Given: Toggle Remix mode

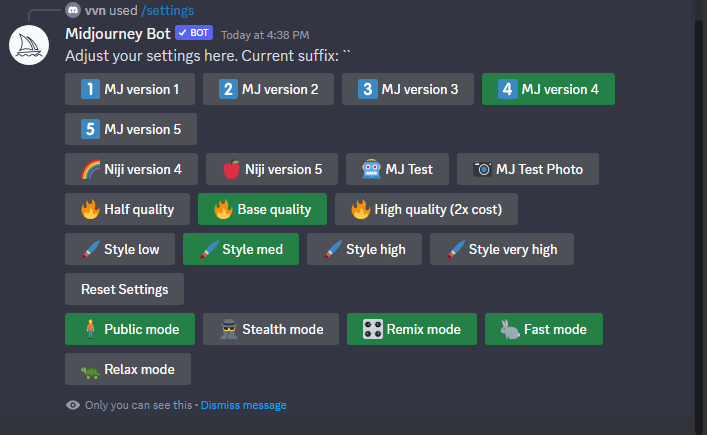Looking at the screenshot, I should coord(412,329).
